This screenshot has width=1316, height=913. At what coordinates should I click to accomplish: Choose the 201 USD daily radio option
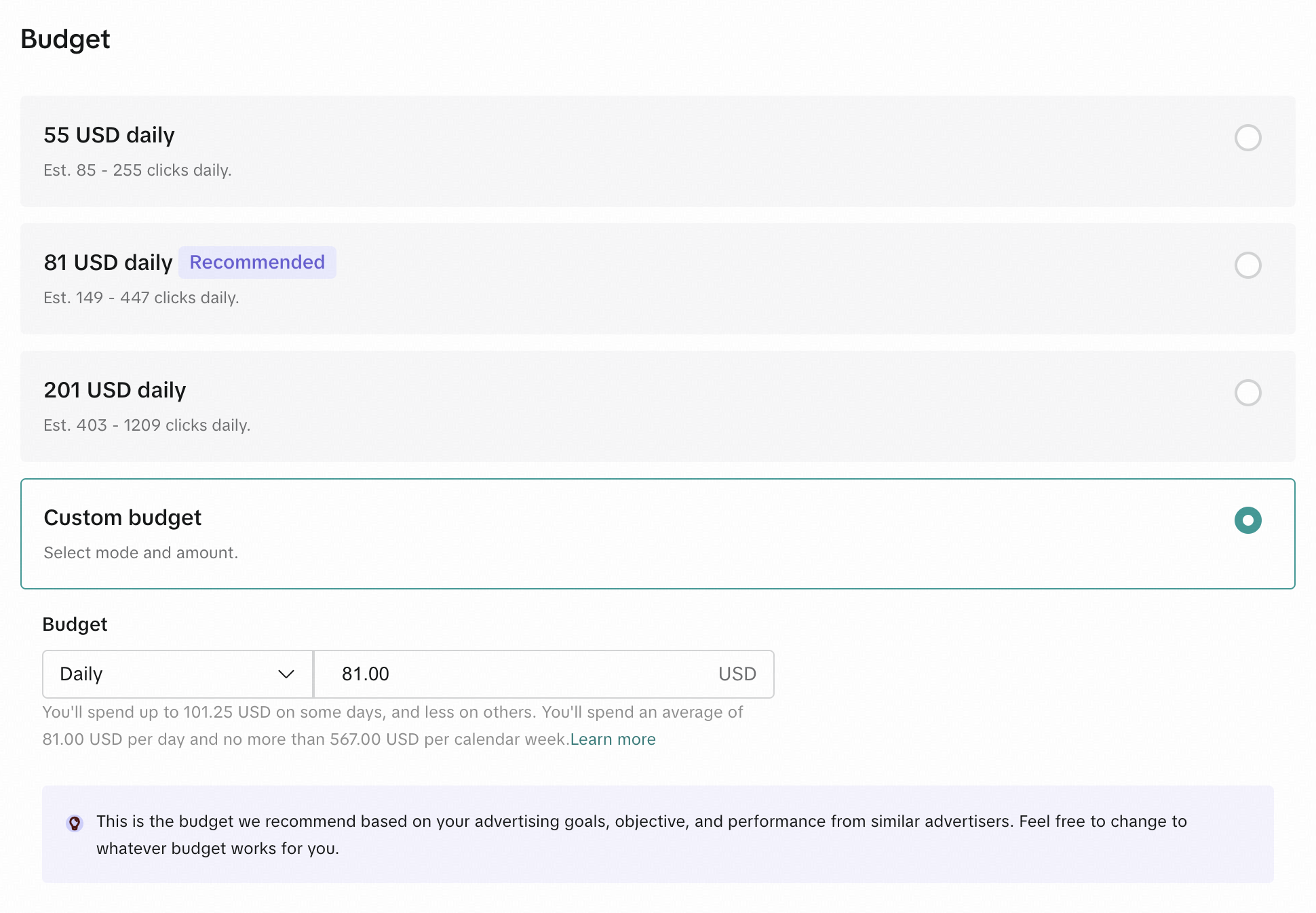(x=1247, y=393)
